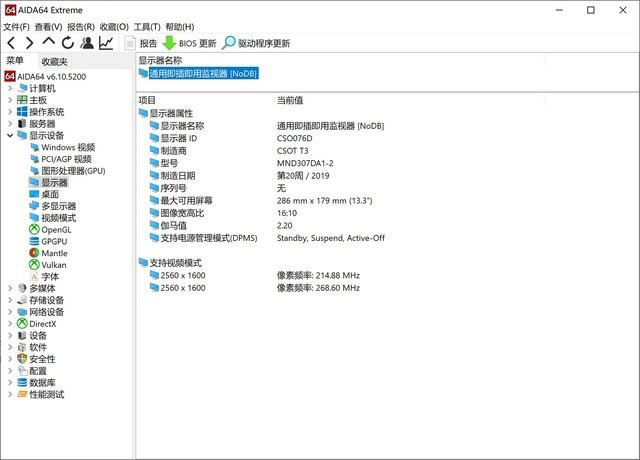Expand the 性能测试 tree node
The height and width of the screenshot is (460, 640).
[x=10, y=395]
